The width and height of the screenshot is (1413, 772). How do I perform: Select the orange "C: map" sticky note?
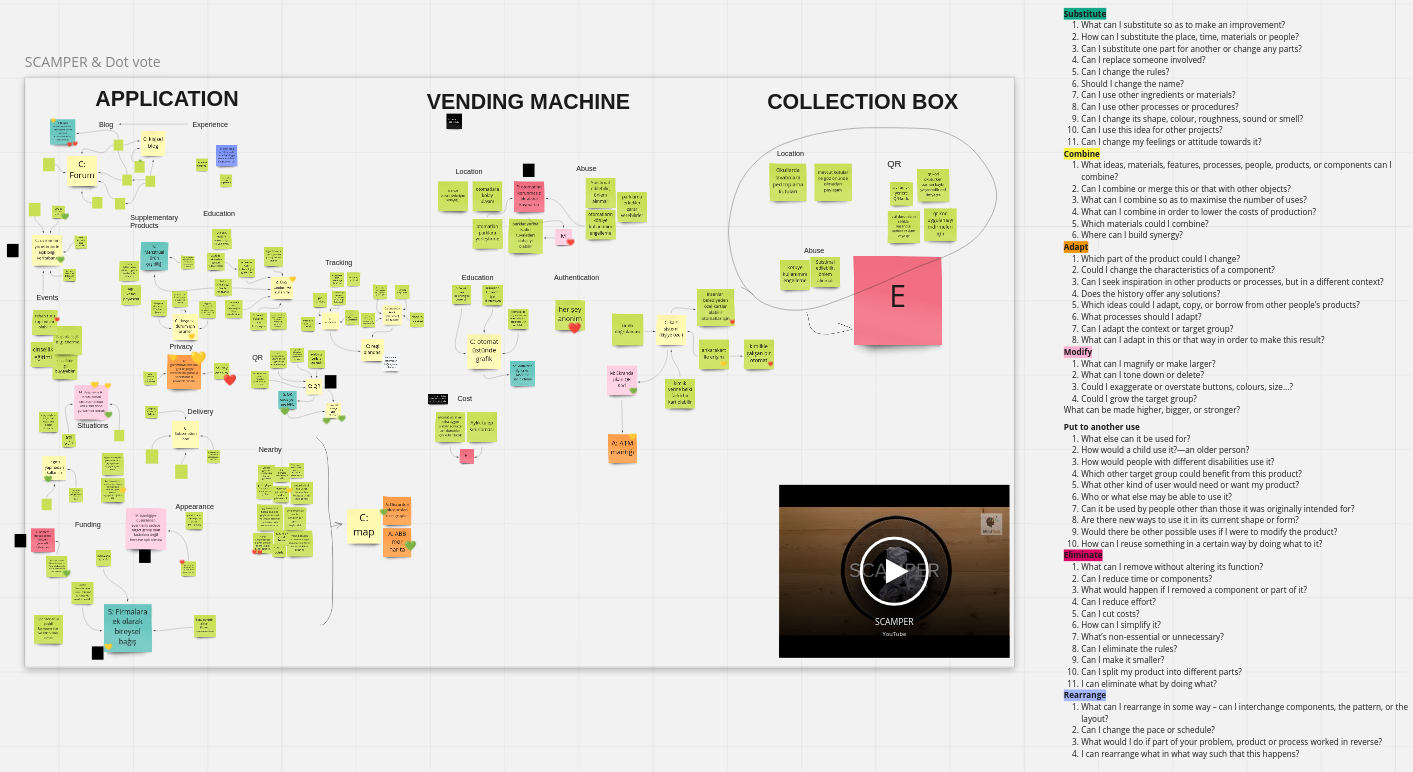tap(364, 524)
